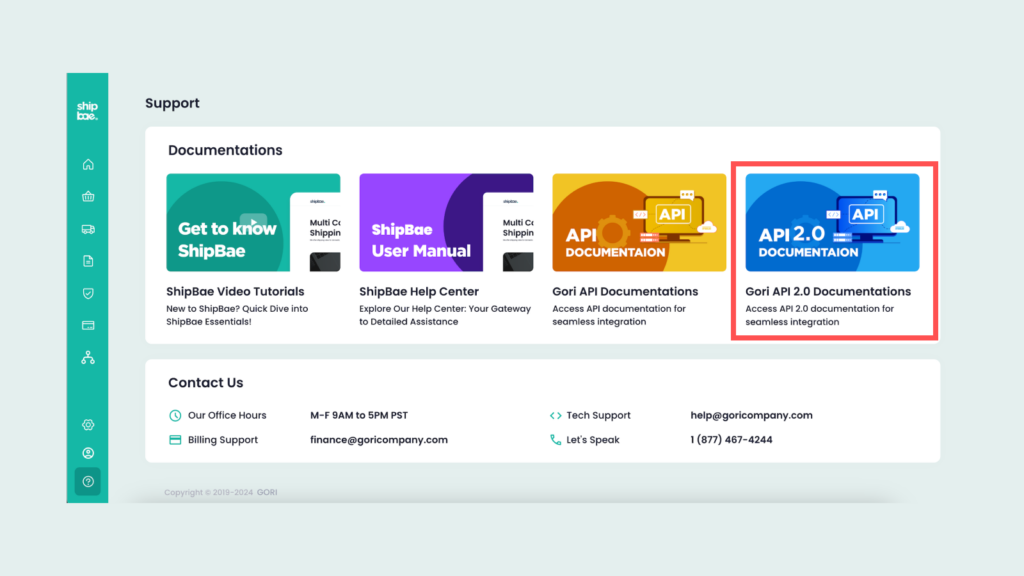
Task: Open shipments via the truck icon
Action: coord(88,229)
